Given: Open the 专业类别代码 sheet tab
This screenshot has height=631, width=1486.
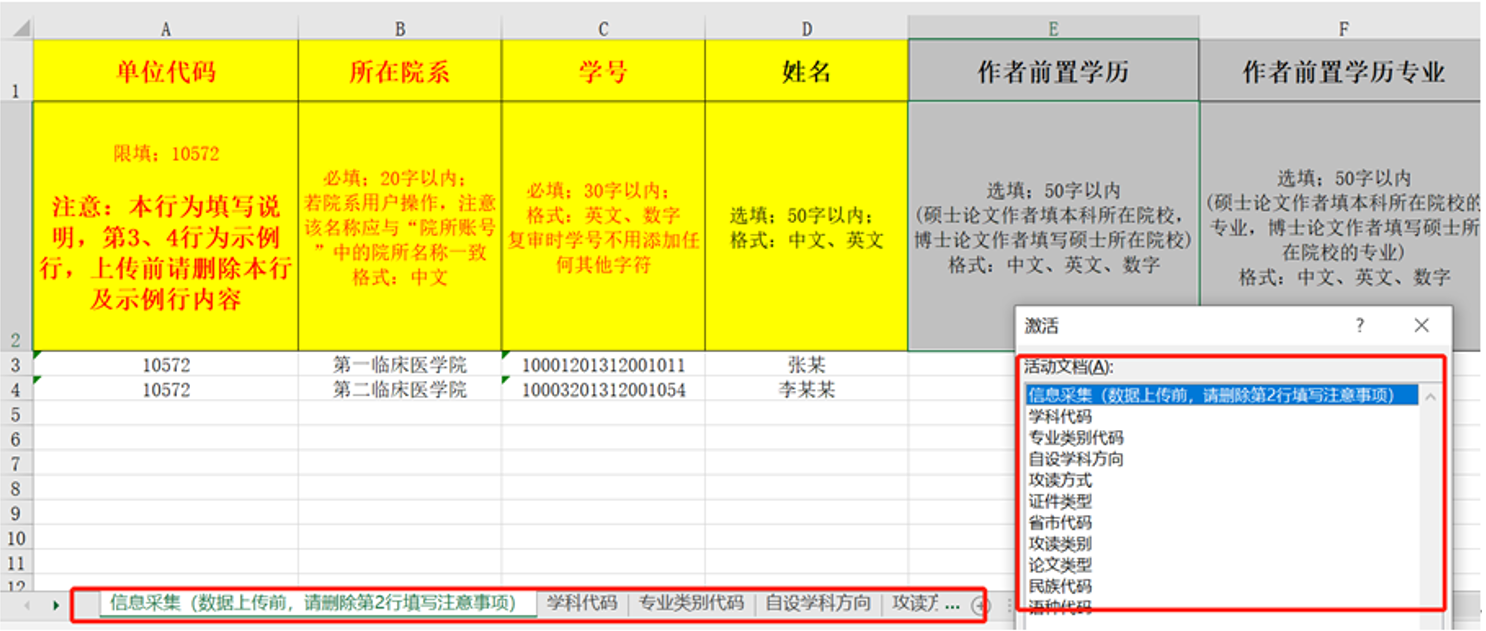Looking at the screenshot, I should pyautogui.click(x=691, y=603).
